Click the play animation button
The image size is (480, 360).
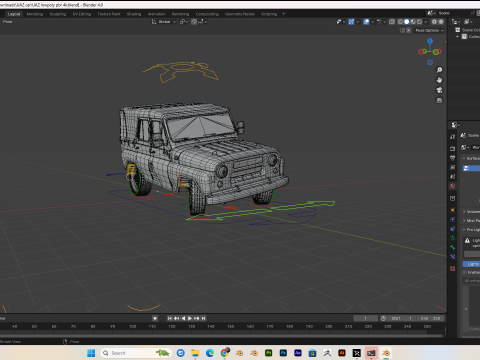(x=190, y=318)
